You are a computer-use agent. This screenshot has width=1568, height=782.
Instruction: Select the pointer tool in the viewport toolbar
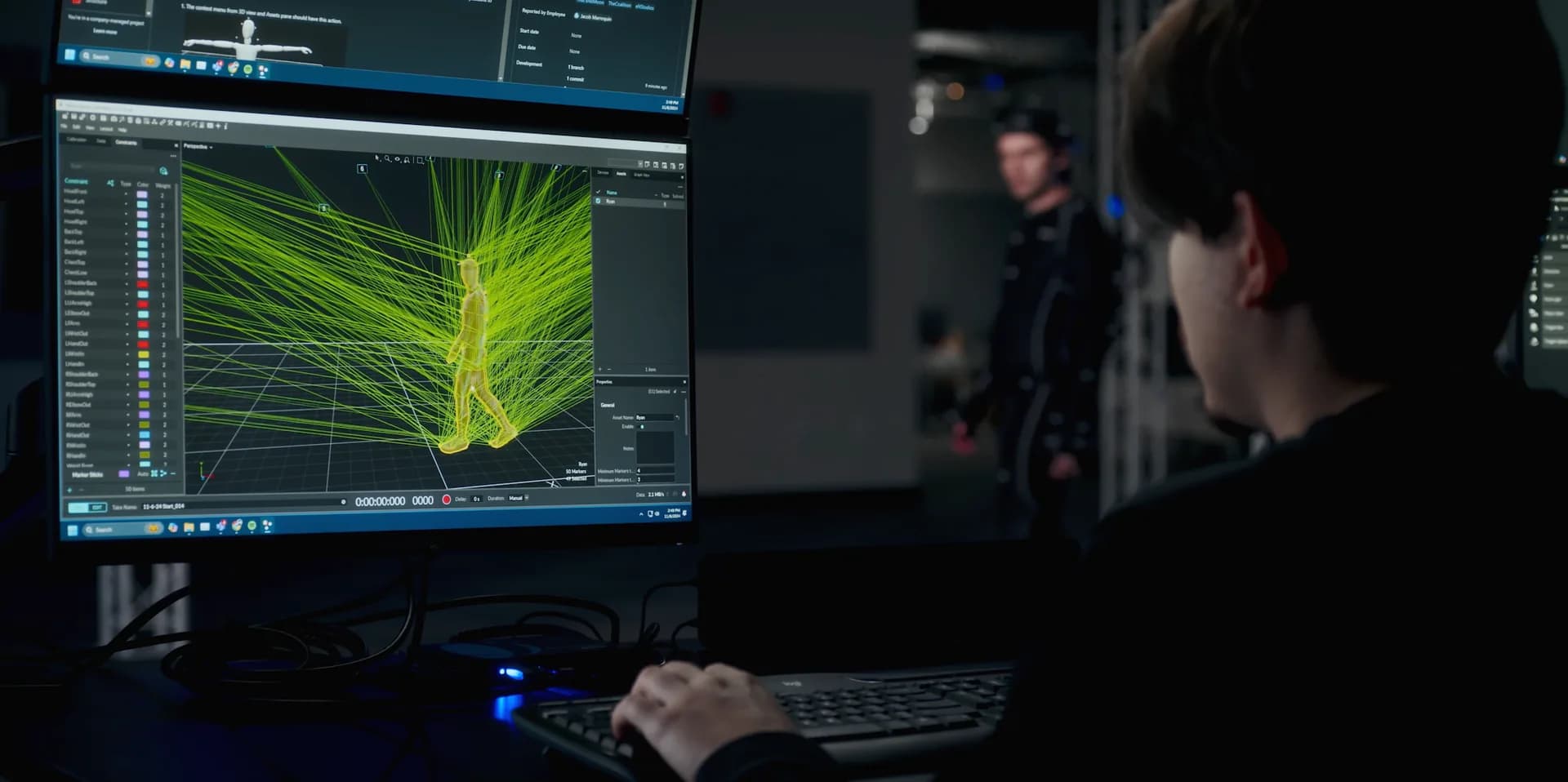coord(376,158)
